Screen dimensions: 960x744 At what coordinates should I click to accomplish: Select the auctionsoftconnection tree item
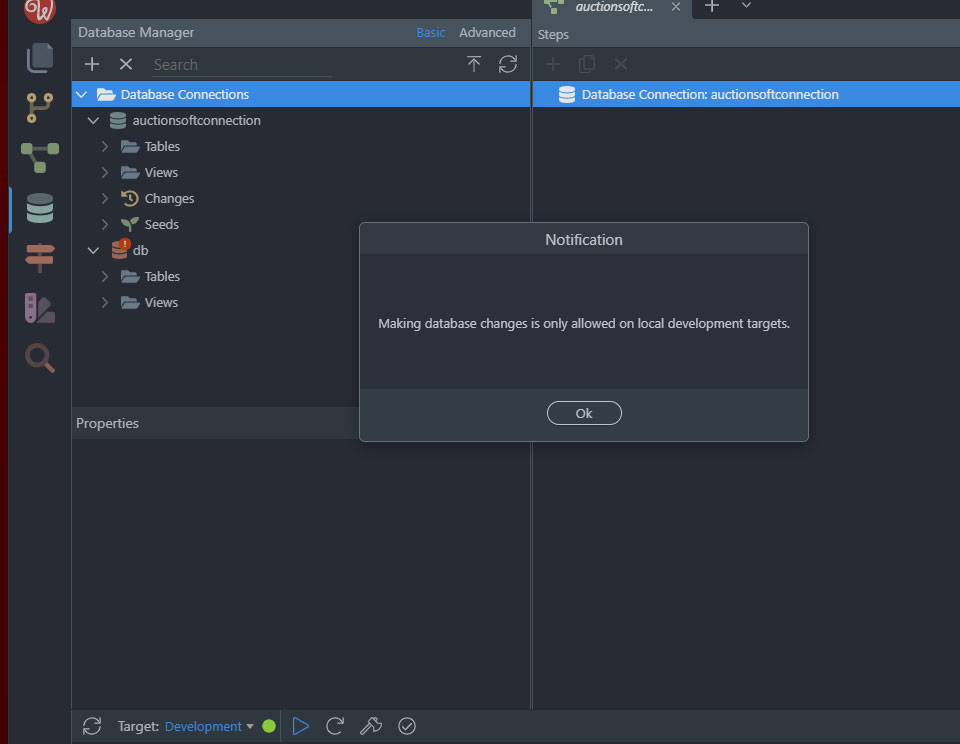click(x=197, y=121)
